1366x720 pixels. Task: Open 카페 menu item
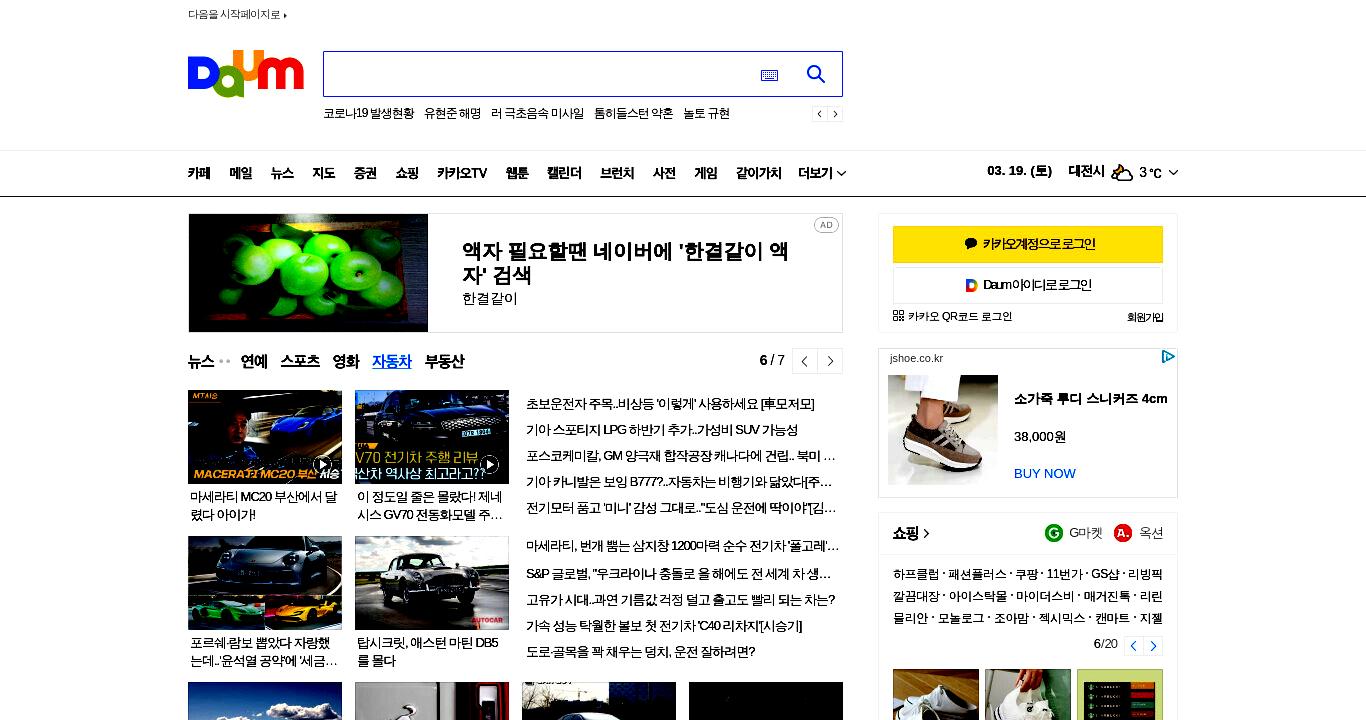click(199, 173)
